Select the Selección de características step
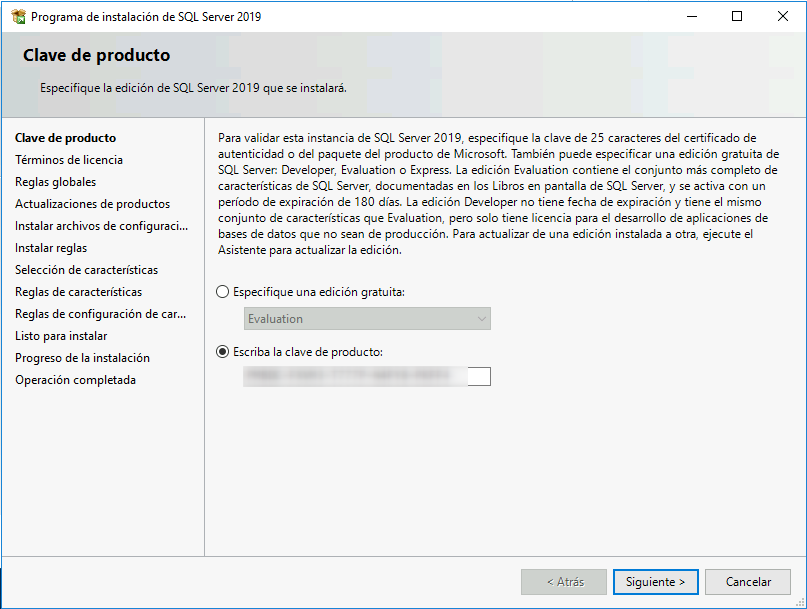This screenshot has width=807, height=609. [x=86, y=270]
